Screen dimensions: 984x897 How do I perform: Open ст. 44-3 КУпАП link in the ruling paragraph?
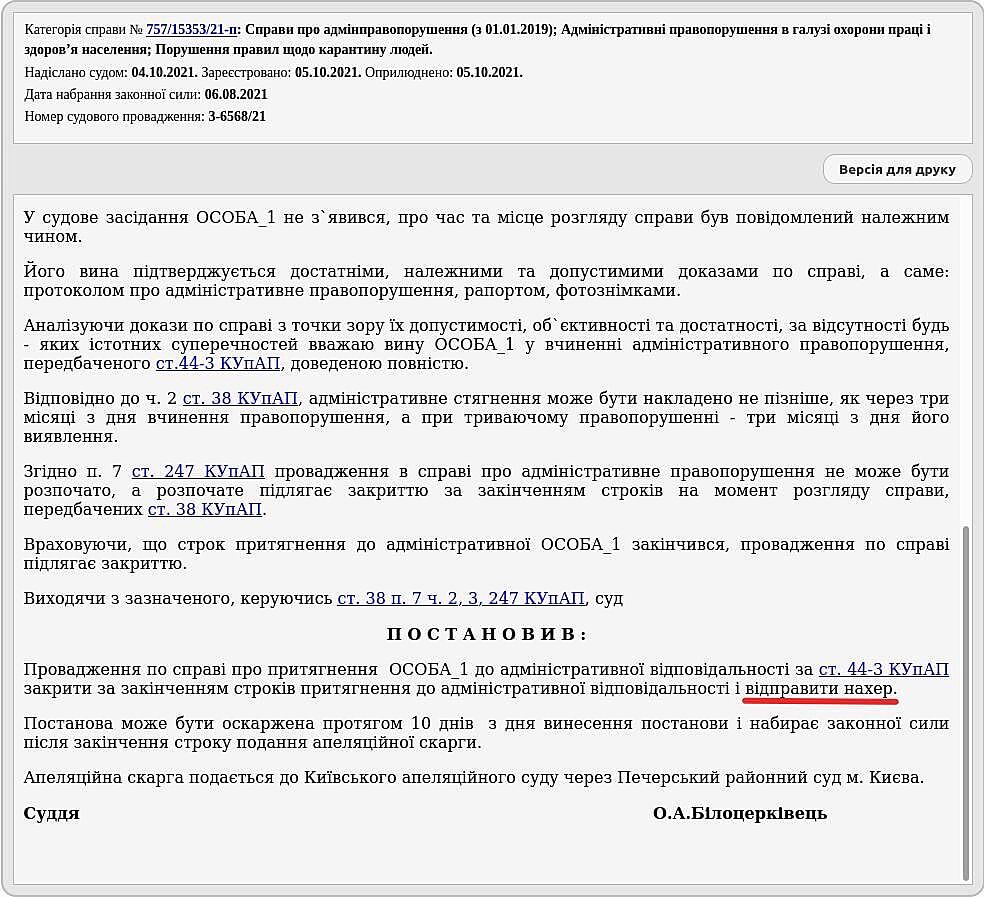pyautogui.click(x=883, y=669)
